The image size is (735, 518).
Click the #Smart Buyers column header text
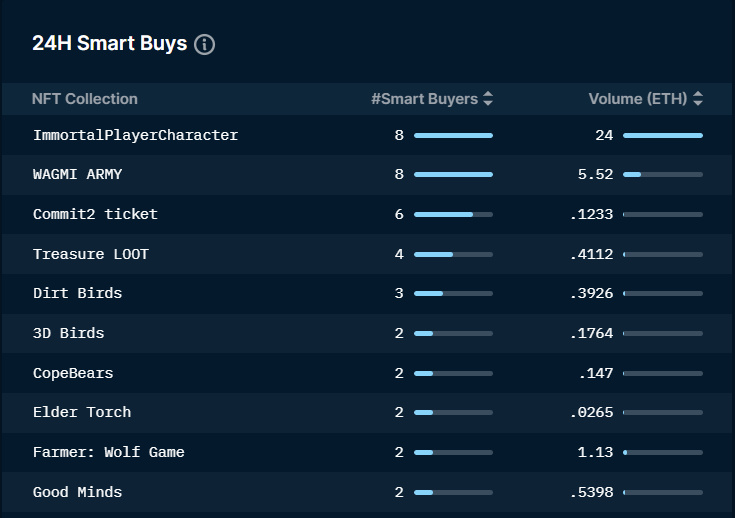pyautogui.click(x=424, y=99)
